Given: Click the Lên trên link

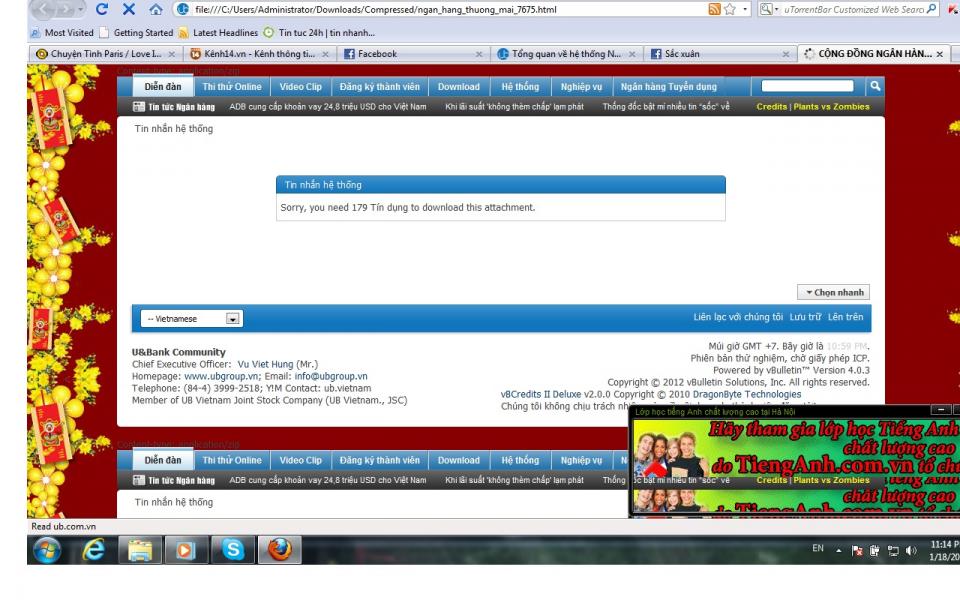Looking at the screenshot, I should [x=846, y=317].
